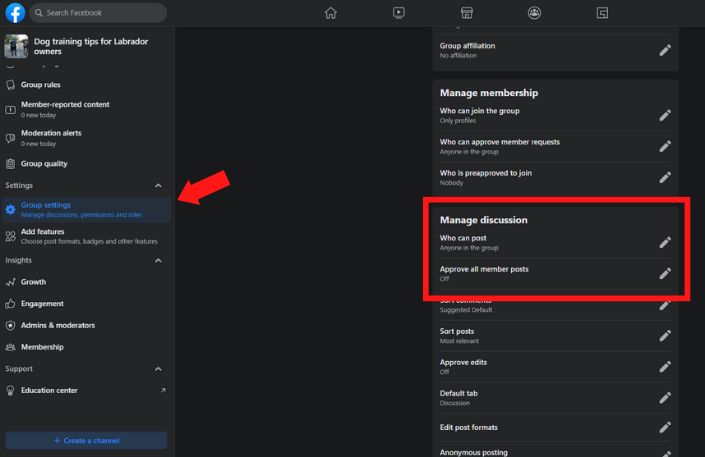Click the Facebook logo icon
Viewport: 705px width, 457px height.
15,13
